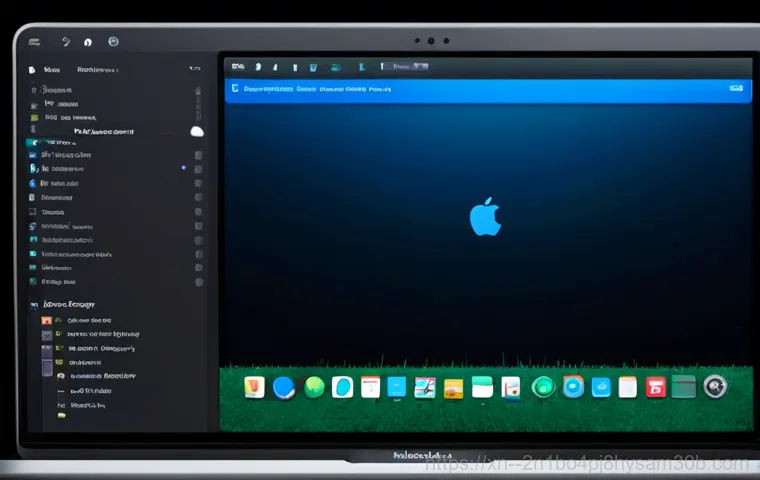This screenshot has height=480, width=760.
Task: Open the orange document icon at the dock's left end
Action: pyautogui.click(x=254, y=387)
